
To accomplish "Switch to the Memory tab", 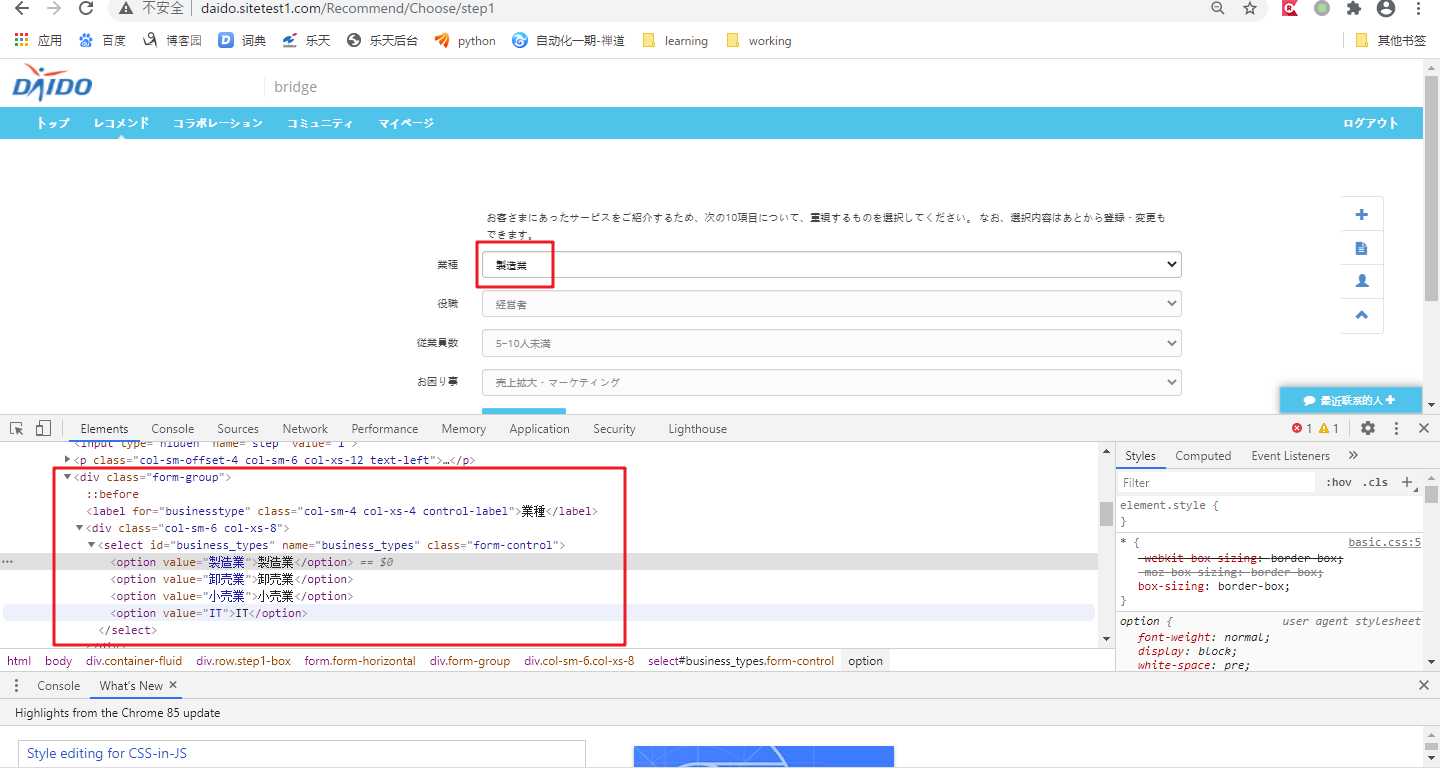I will pyautogui.click(x=463, y=429).
